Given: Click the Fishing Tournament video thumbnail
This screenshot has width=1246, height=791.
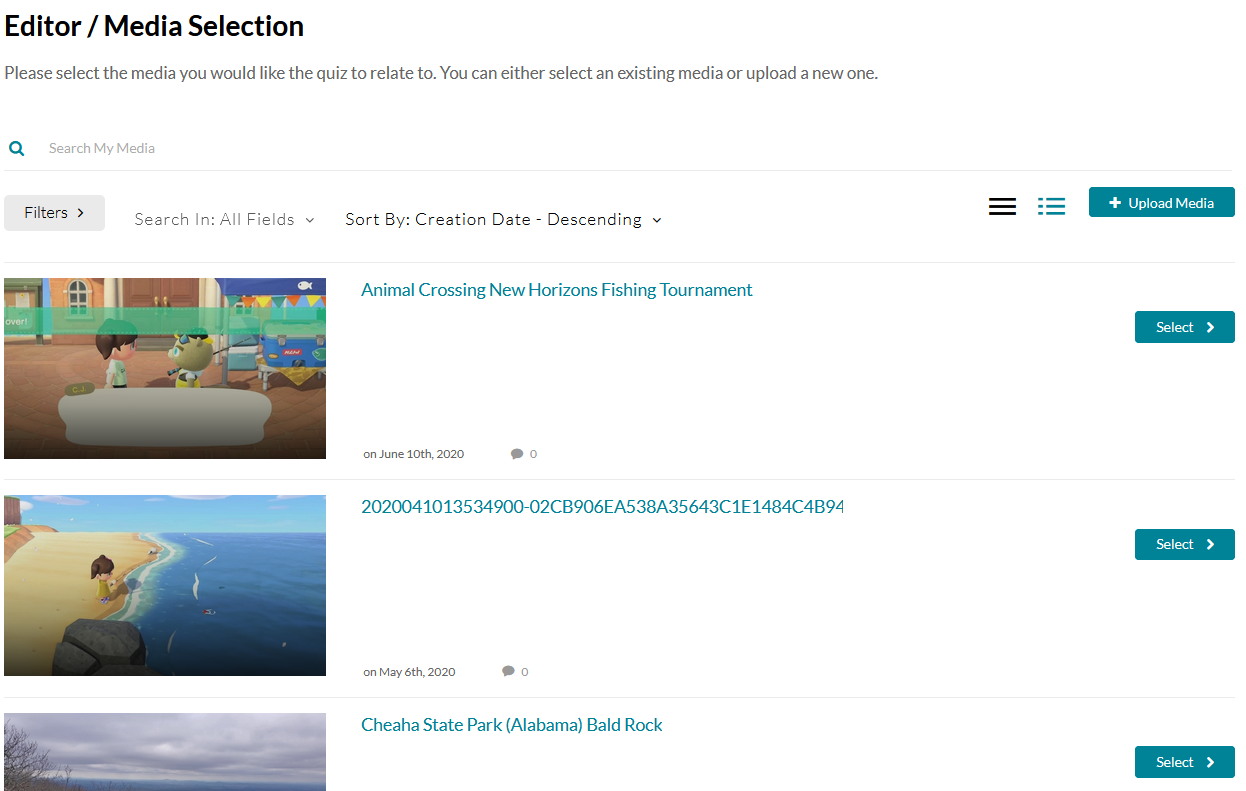Looking at the screenshot, I should pyautogui.click(x=165, y=368).
